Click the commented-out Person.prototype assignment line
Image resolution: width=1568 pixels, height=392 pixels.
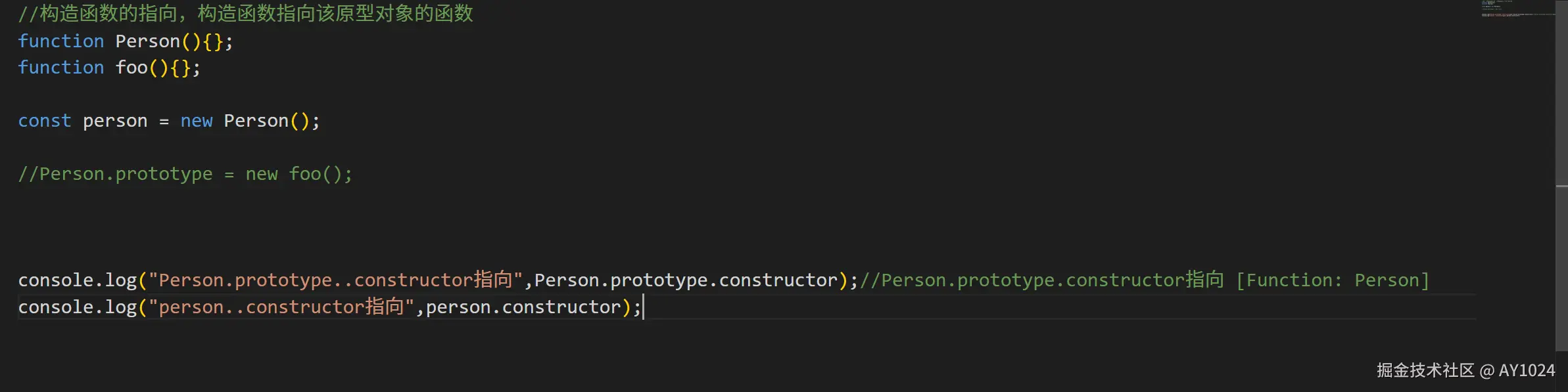185,174
